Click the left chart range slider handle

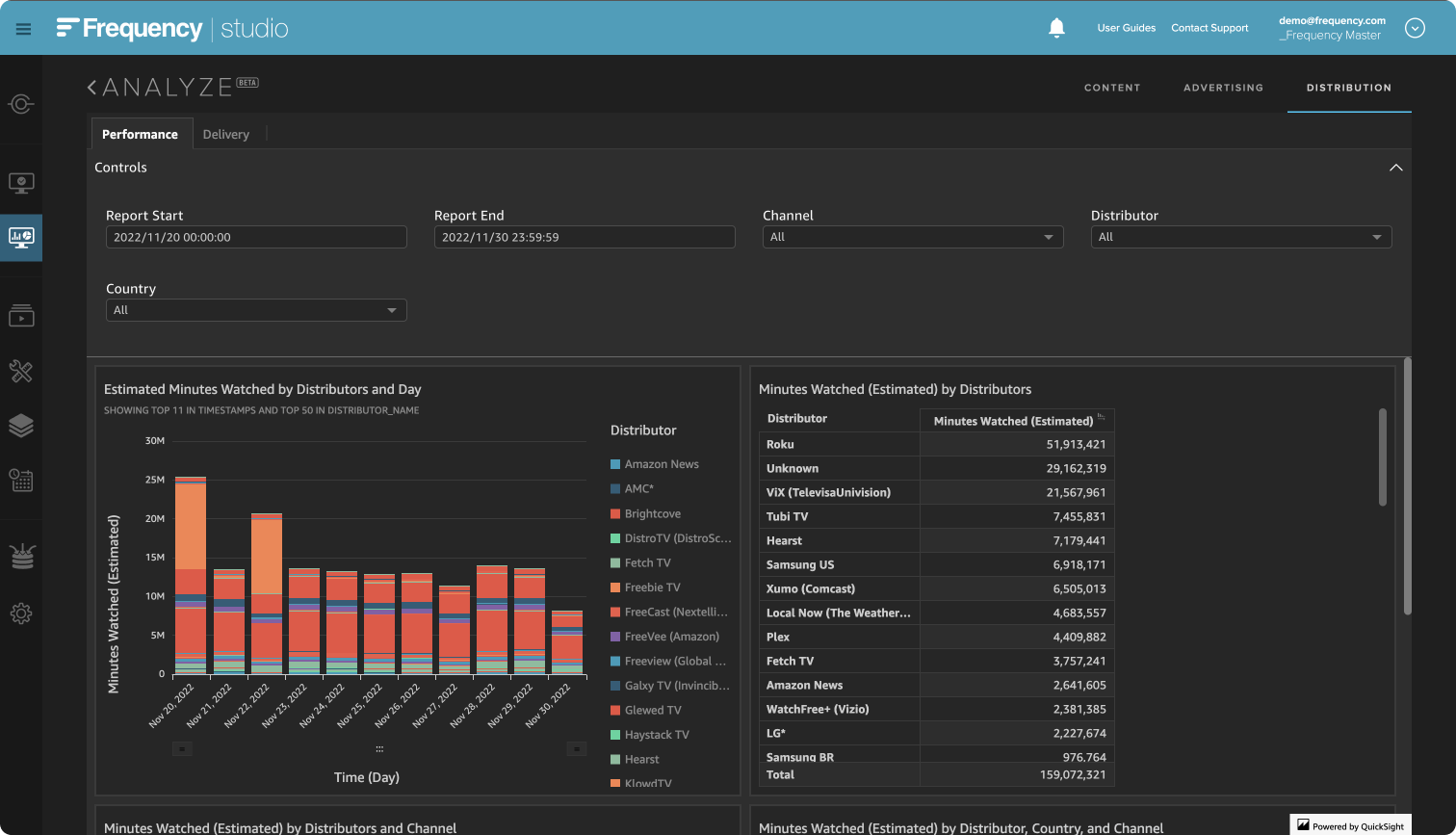pyautogui.click(x=183, y=748)
